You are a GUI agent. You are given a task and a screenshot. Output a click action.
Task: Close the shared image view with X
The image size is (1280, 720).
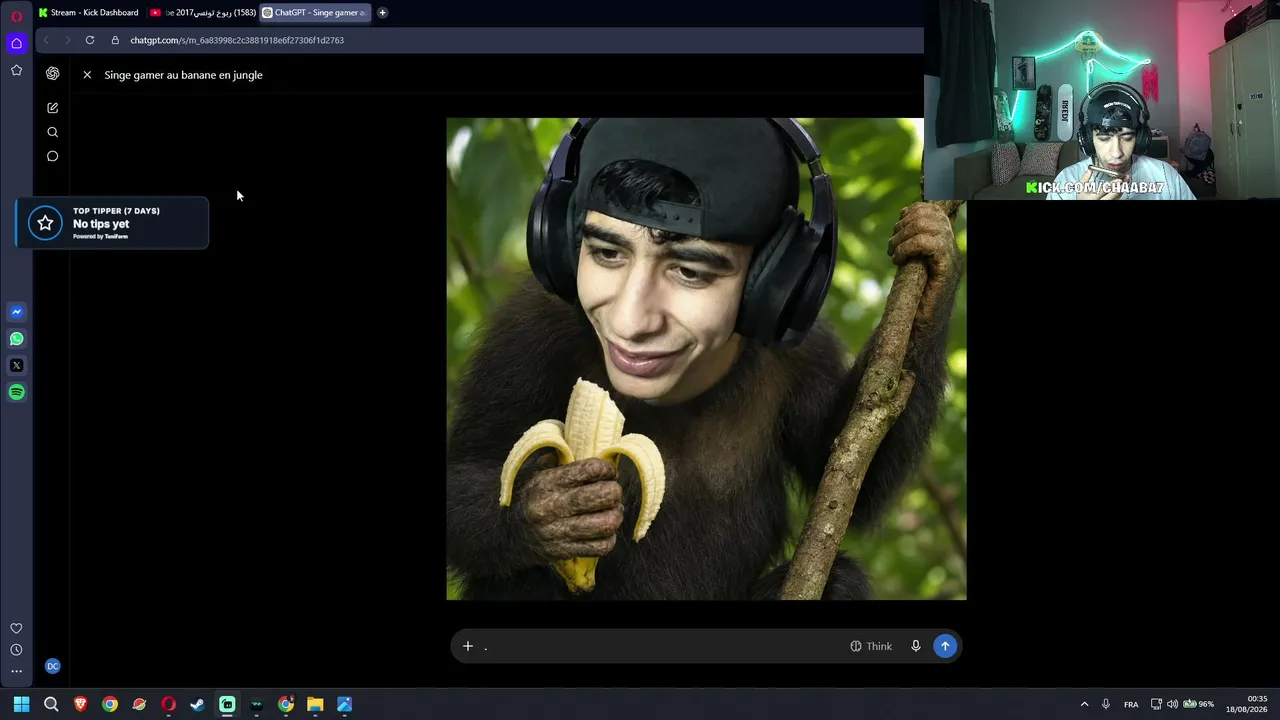pos(87,75)
